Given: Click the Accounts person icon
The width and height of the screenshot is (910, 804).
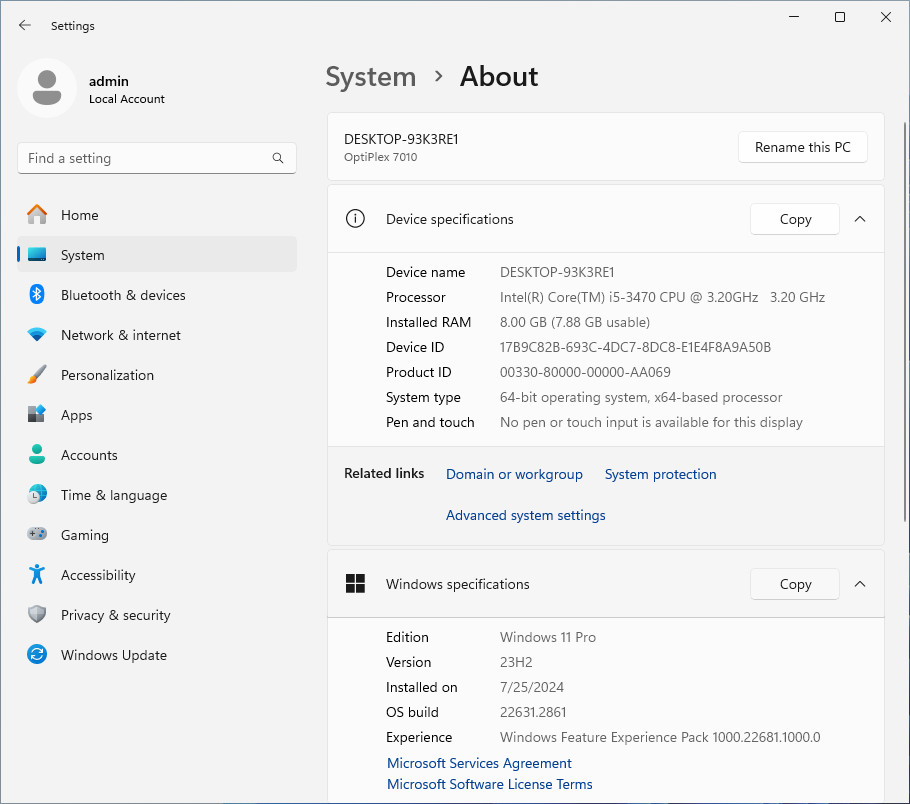Looking at the screenshot, I should click(37, 455).
